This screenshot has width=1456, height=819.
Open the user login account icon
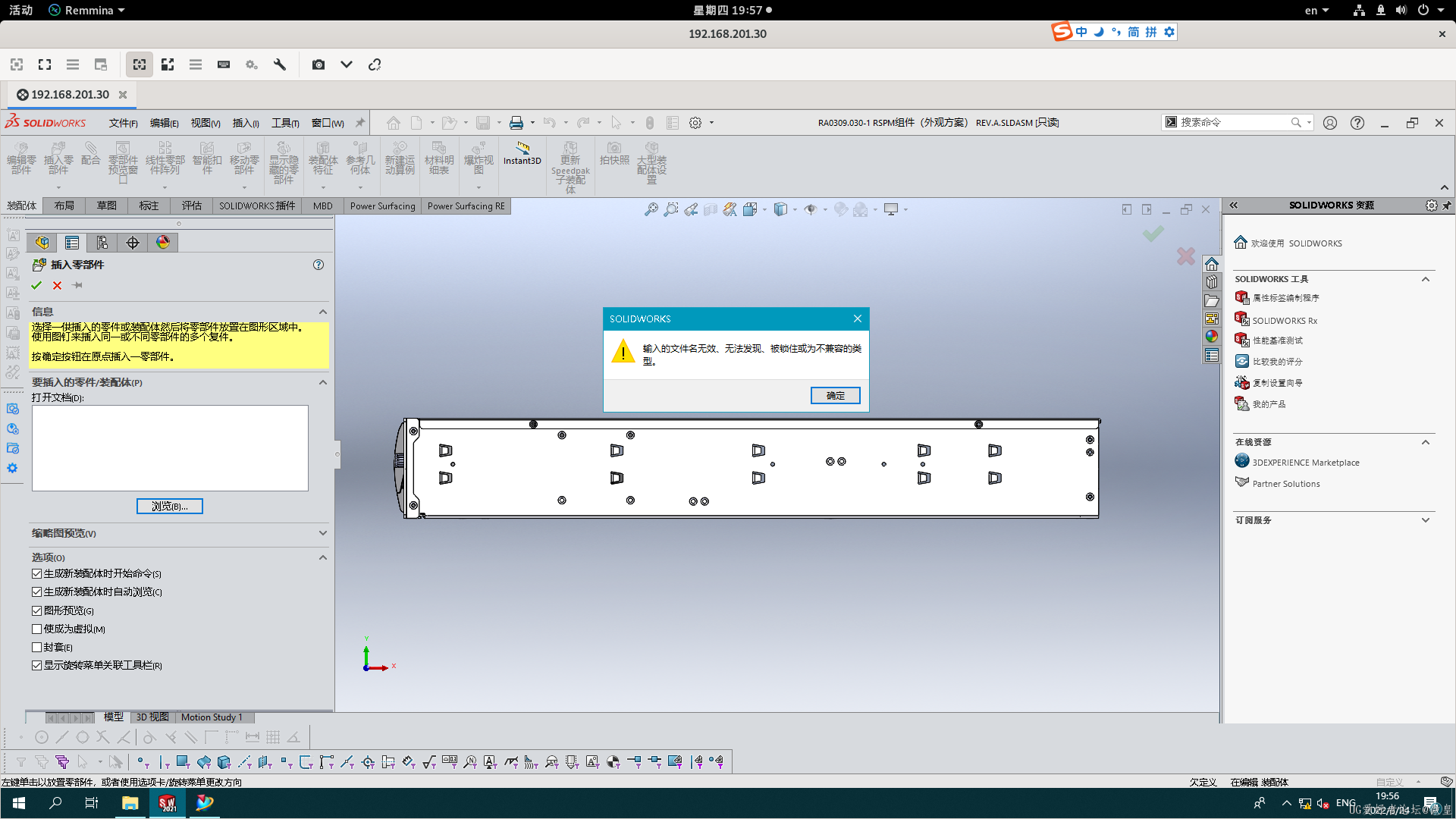tap(1330, 123)
